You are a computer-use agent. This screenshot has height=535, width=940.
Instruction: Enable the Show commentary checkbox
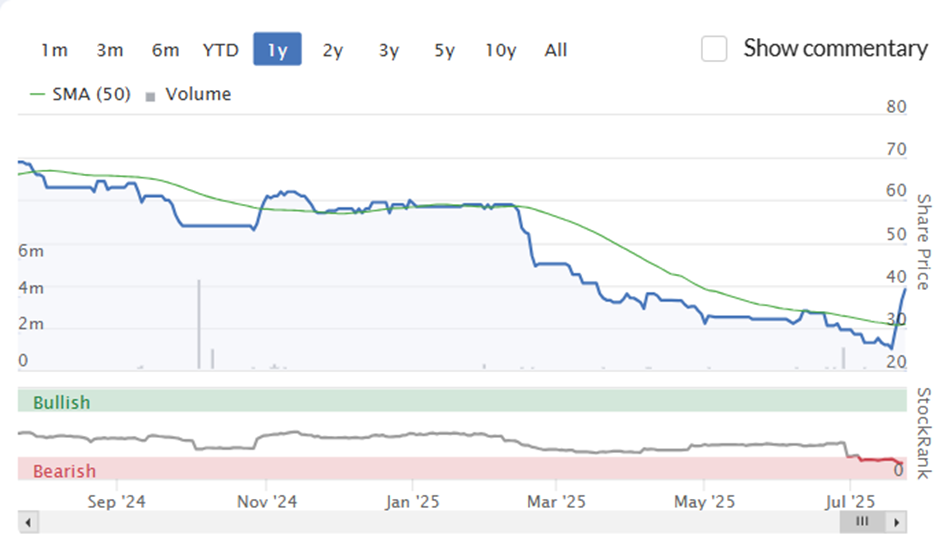(x=715, y=49)
